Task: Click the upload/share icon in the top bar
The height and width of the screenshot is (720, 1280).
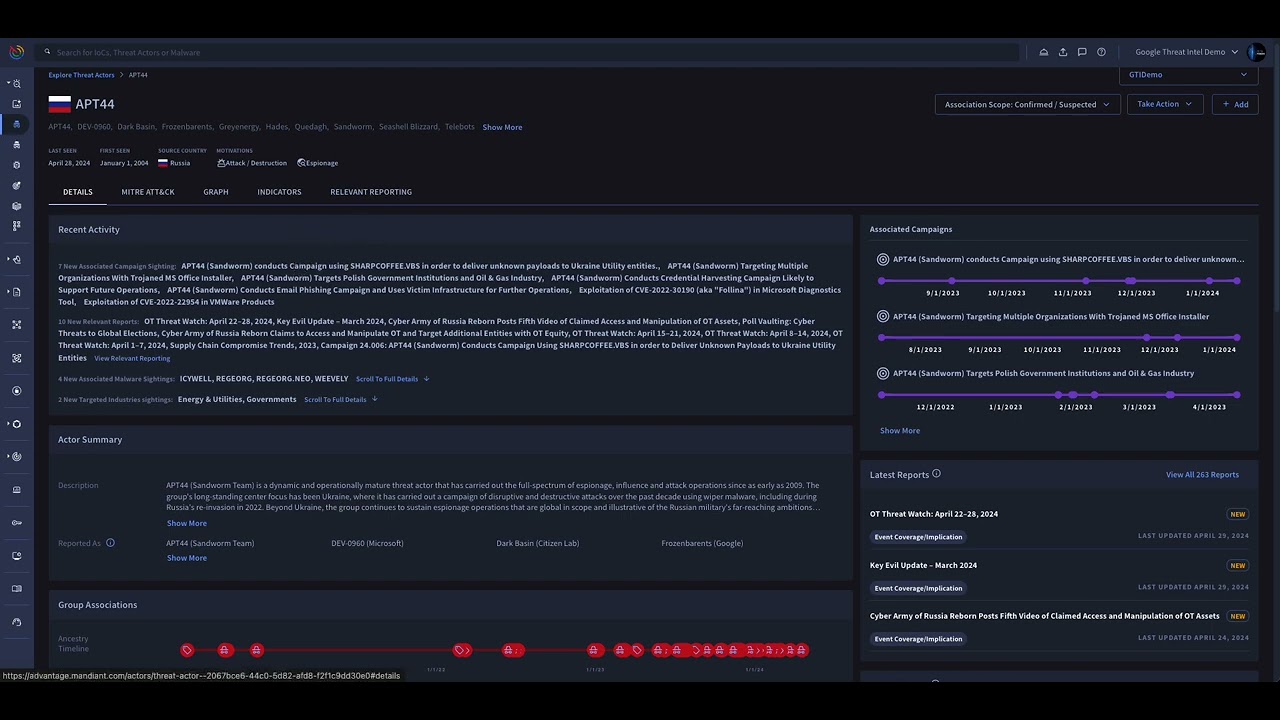Action: tap(1063, 52)
